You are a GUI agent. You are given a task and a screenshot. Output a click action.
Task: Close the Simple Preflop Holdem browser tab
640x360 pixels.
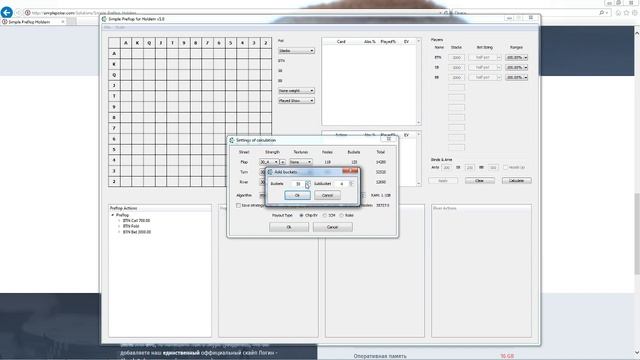coord(62,22)
